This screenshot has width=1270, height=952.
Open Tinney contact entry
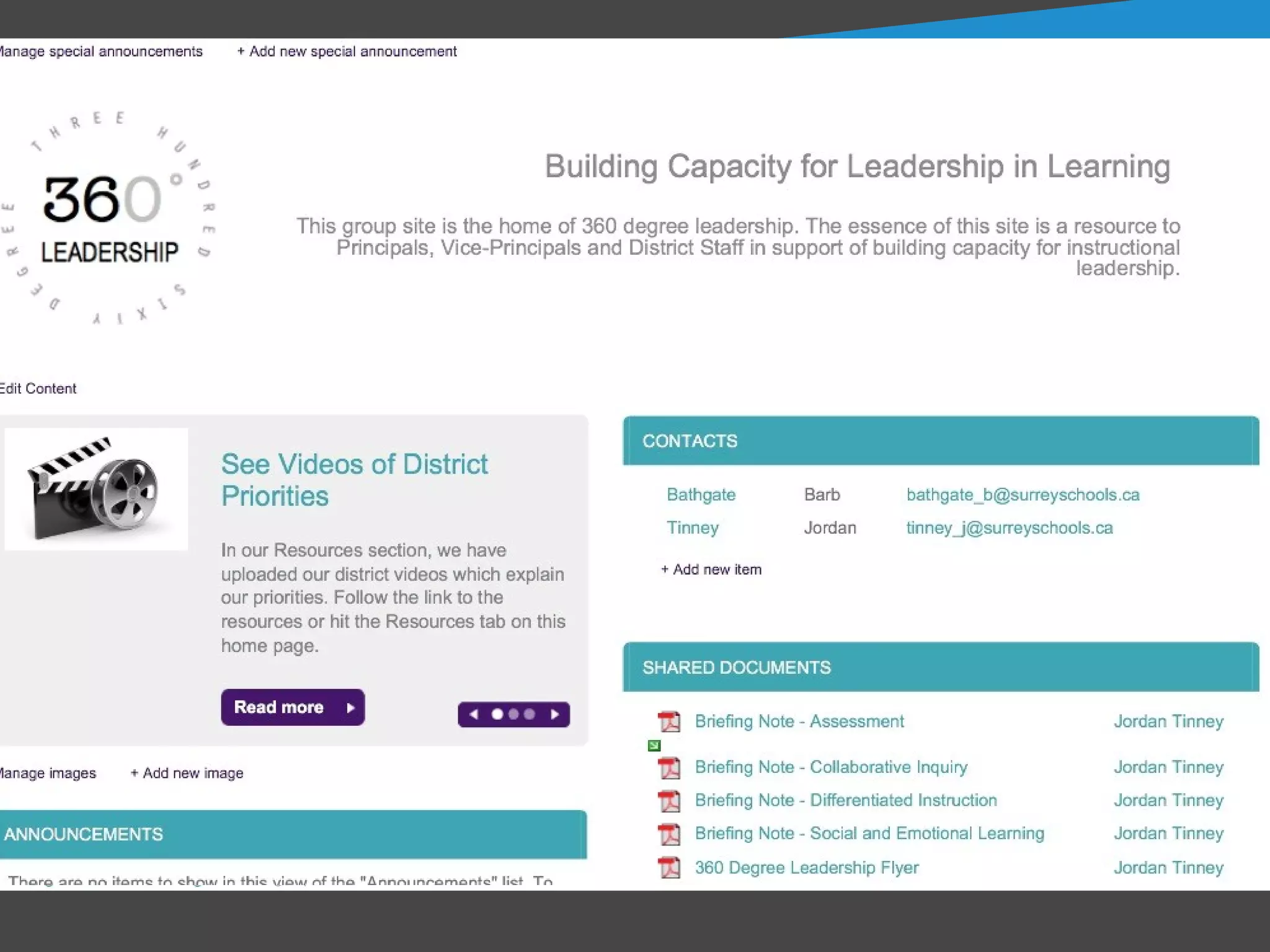(x=692, y=527)
